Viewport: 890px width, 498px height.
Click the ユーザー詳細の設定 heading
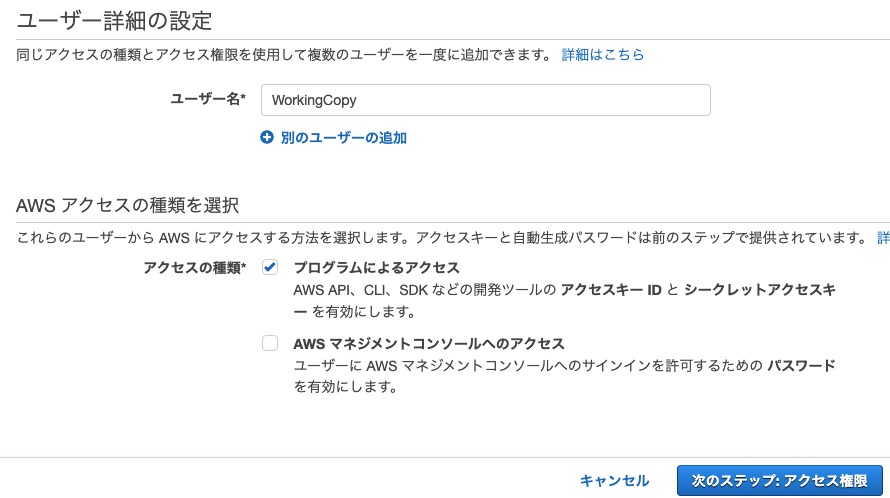tap(114, 21)
